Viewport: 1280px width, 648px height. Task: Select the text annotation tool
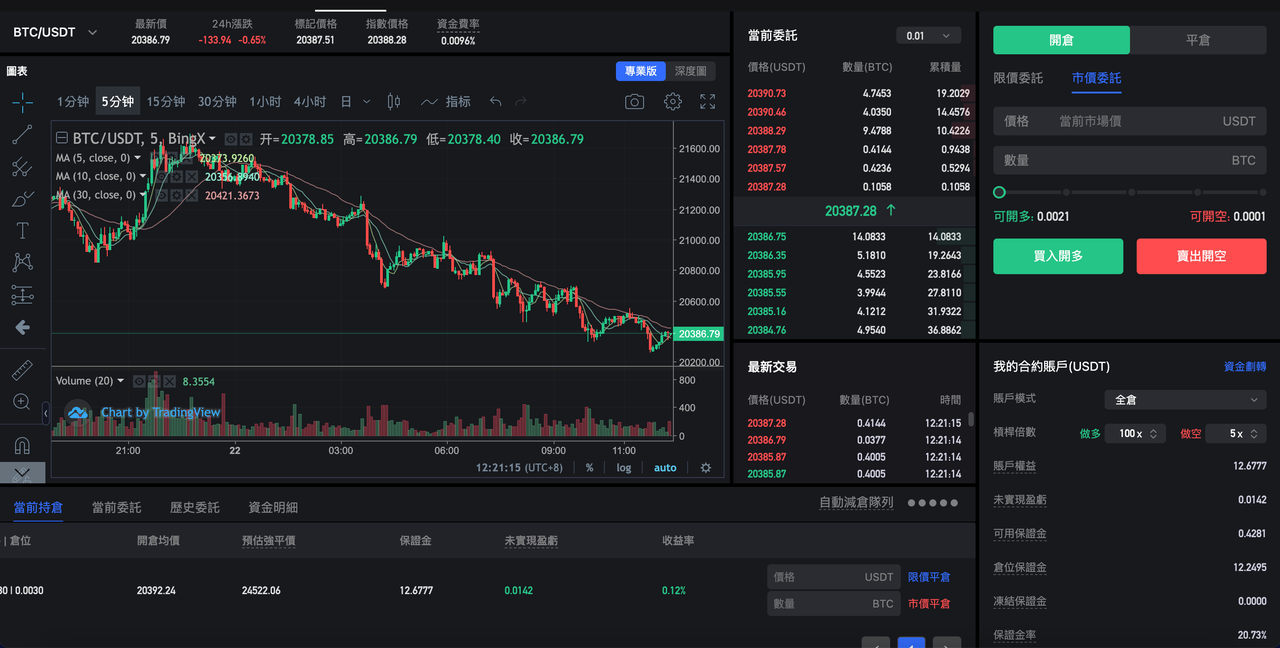(x=22, y=230)
